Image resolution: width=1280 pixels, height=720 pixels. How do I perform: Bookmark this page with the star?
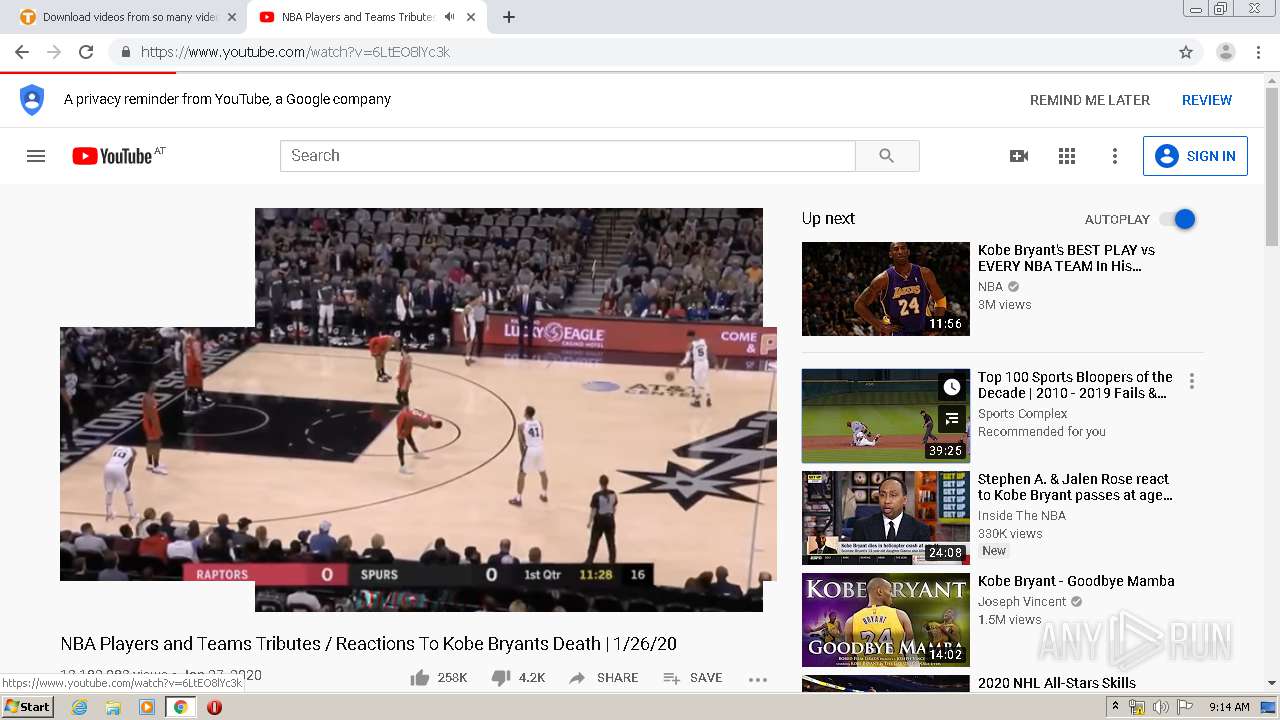[1186, 52]
